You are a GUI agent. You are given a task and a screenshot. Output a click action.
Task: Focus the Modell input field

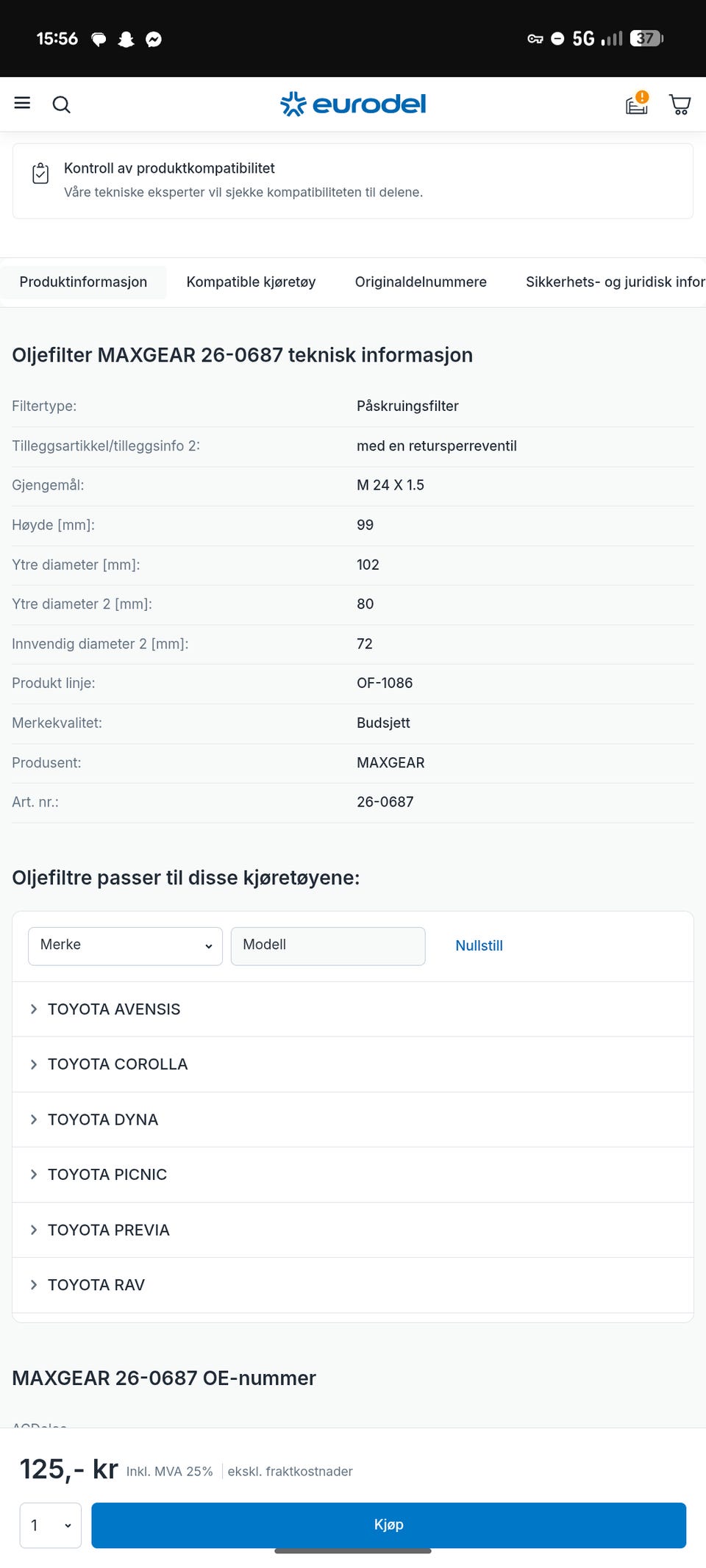pyautogui.click(x=328, y=946)
